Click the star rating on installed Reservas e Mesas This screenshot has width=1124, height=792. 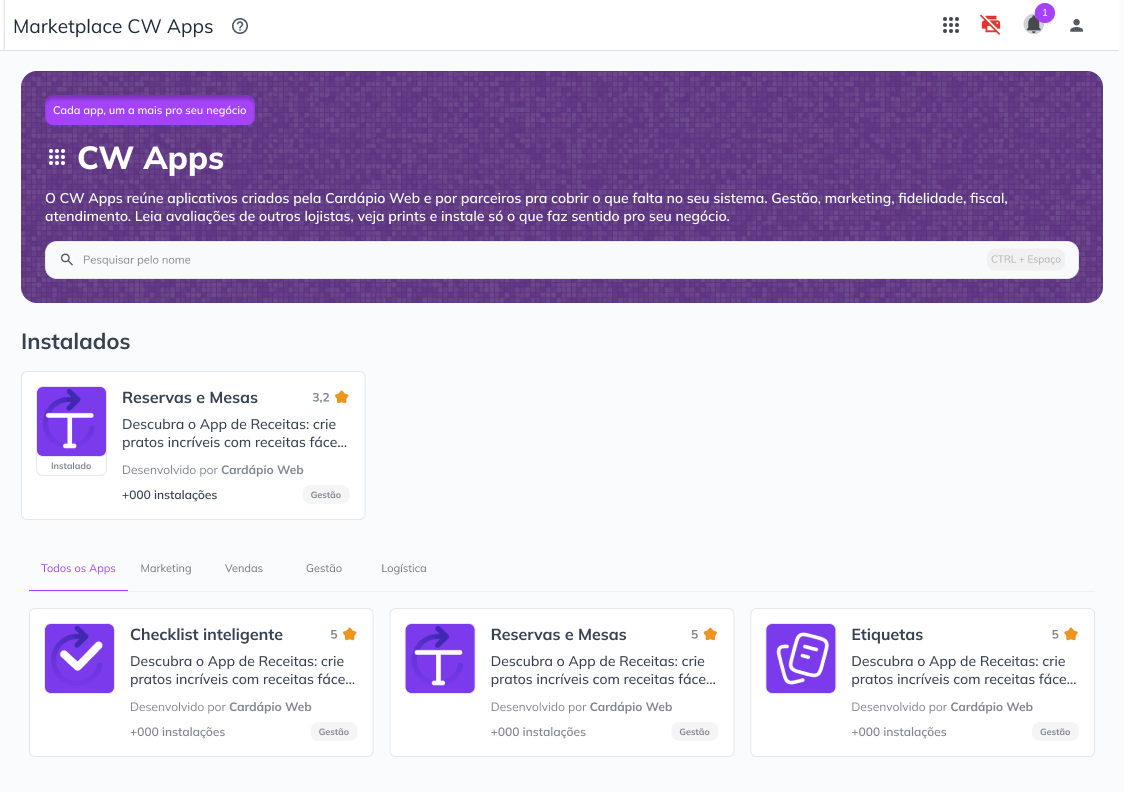342,397
